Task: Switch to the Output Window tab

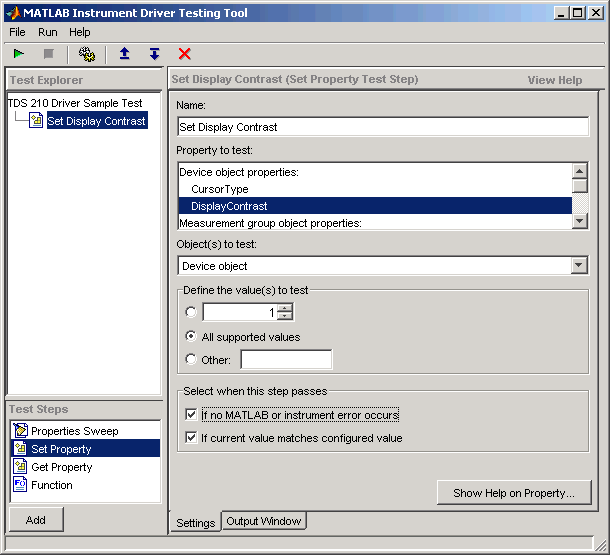Action: 264,521
